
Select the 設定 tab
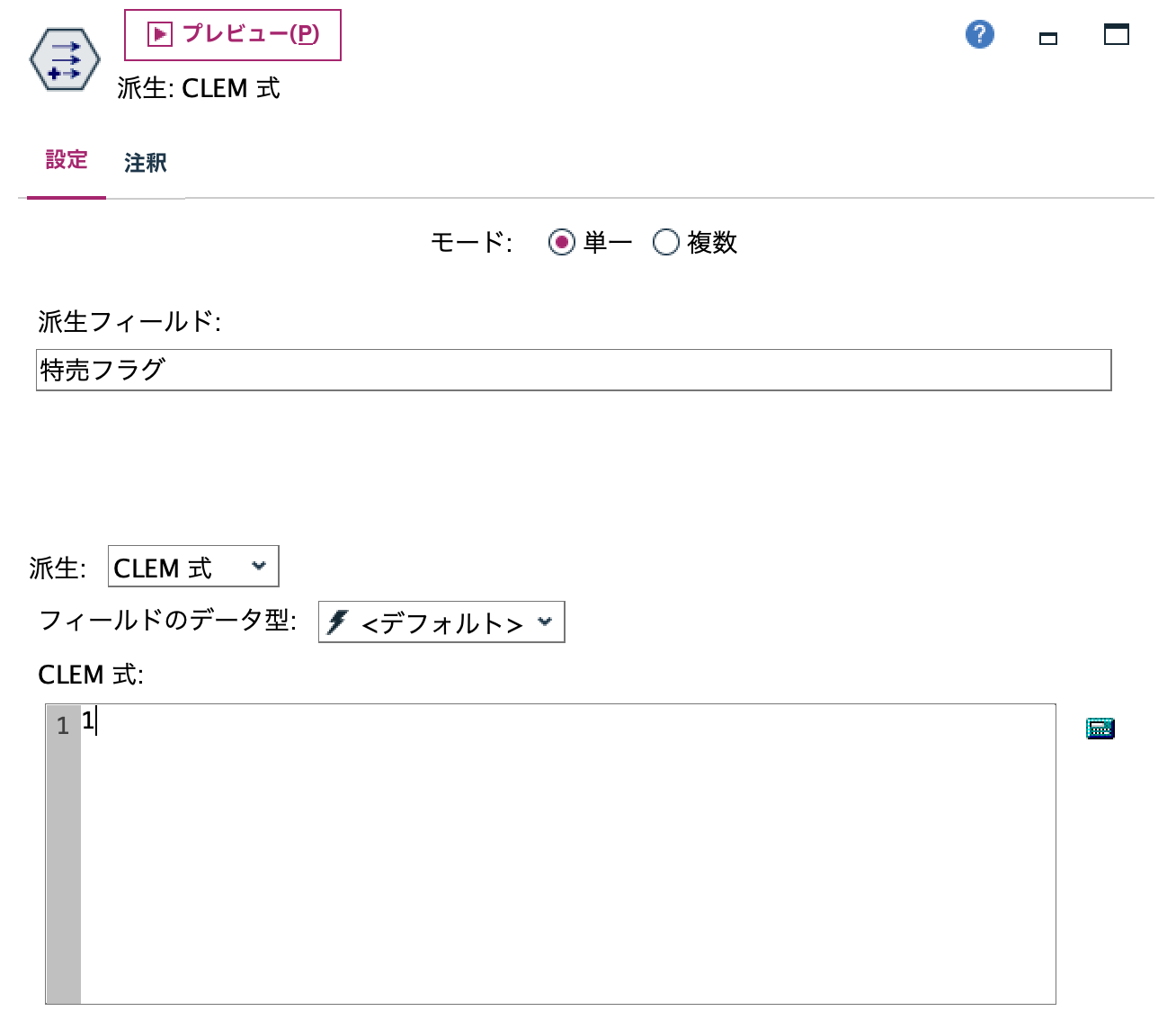(x=65, y=160)
